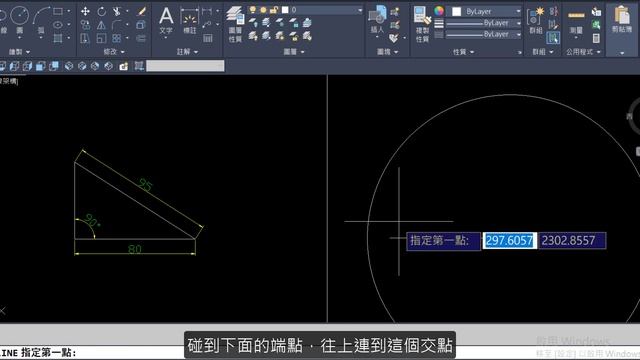
Task: Click the layer color white swatch
Action: coord(285,9)
